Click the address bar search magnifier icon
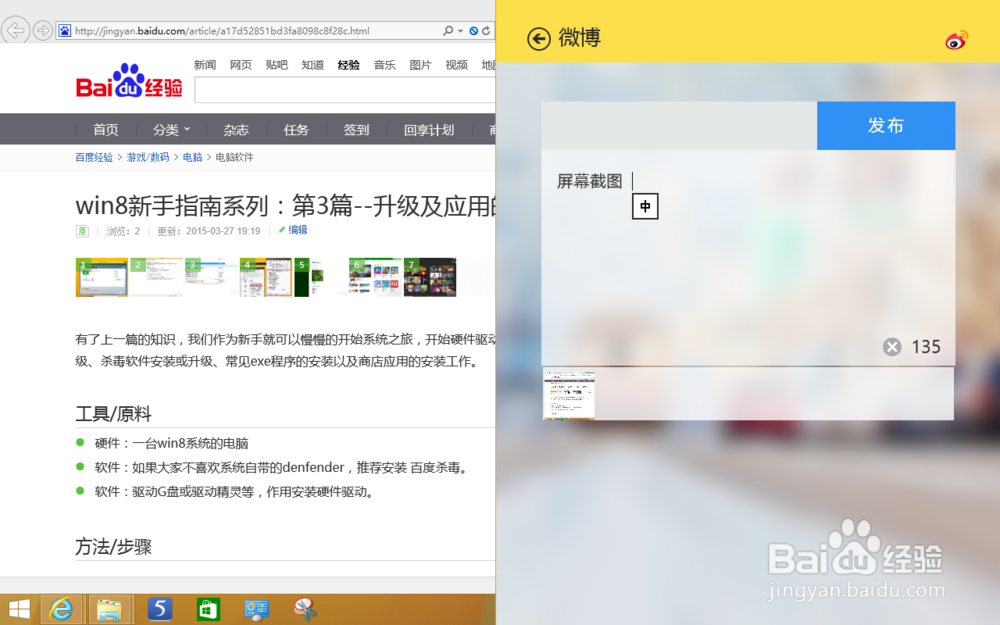Image resolution: width=1000 pixels, height=625 pixels. click(x=448, y=31)
